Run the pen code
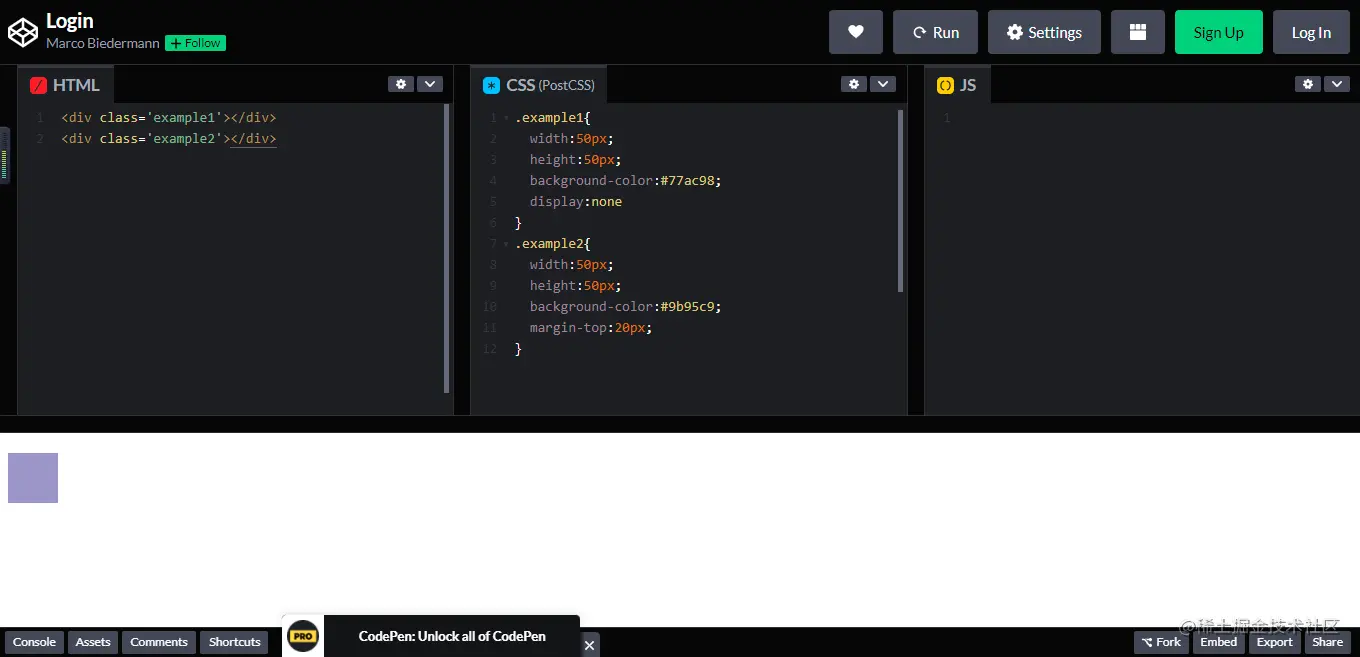This screenshot has height=657, width=1360. tap(935, 32)
